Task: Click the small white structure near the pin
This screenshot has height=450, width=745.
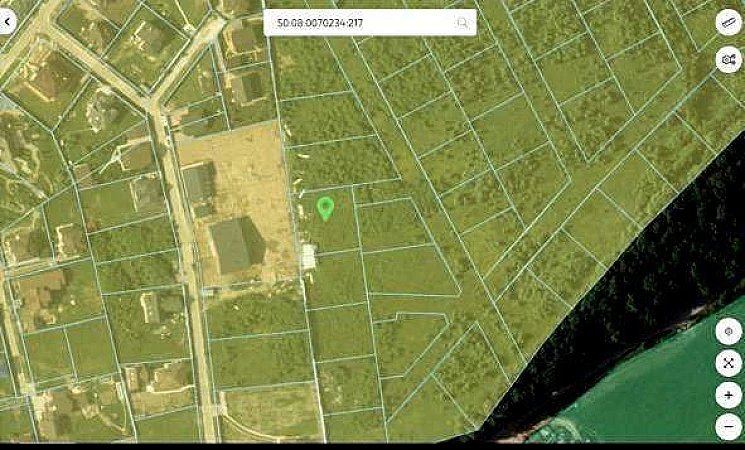Action: coord(309,258)
